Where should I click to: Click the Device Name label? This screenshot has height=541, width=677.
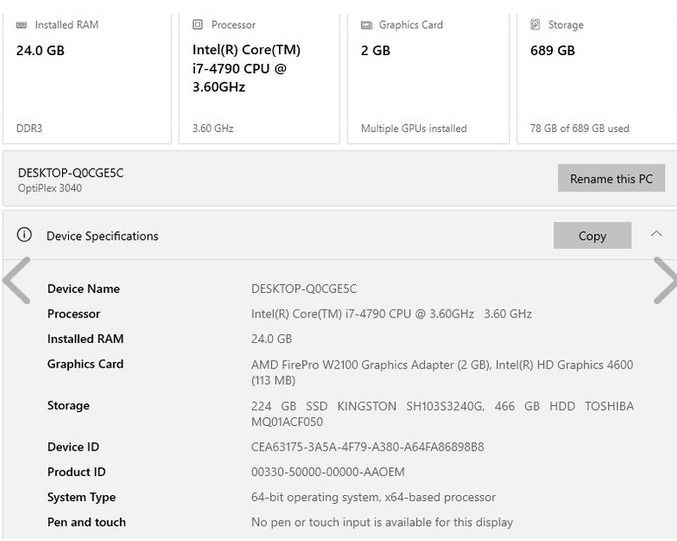pos(83,288)
